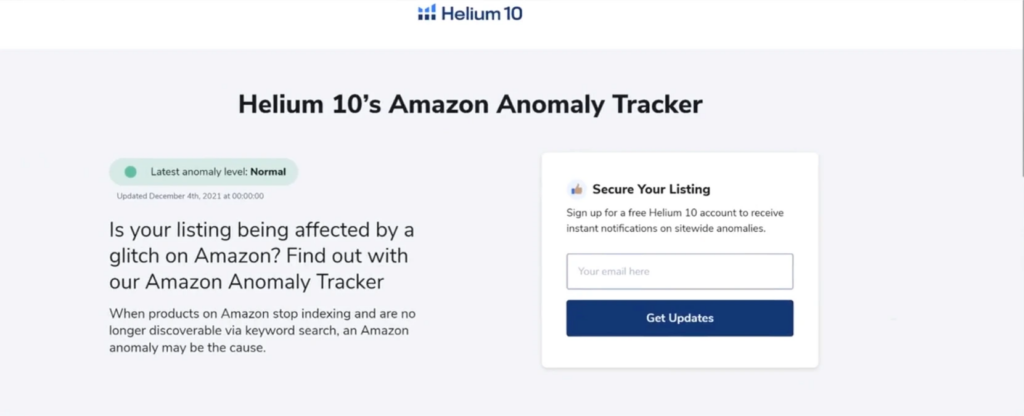Submit with the Get Updates button
Image resolution: width=1024 pixels, height=416 pixels.
[680, 318]
